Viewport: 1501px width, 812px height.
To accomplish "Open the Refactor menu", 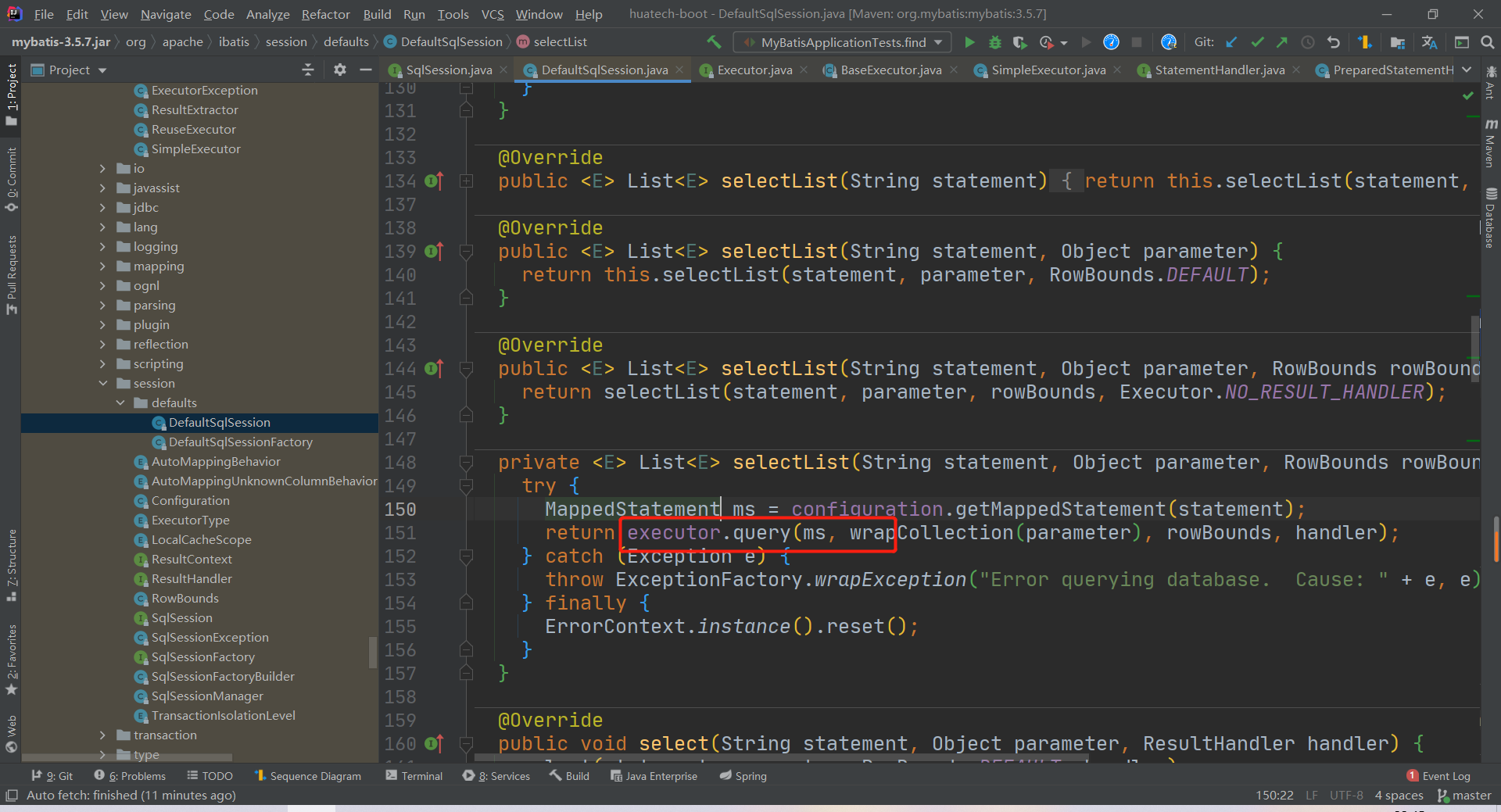I will 325,14.
